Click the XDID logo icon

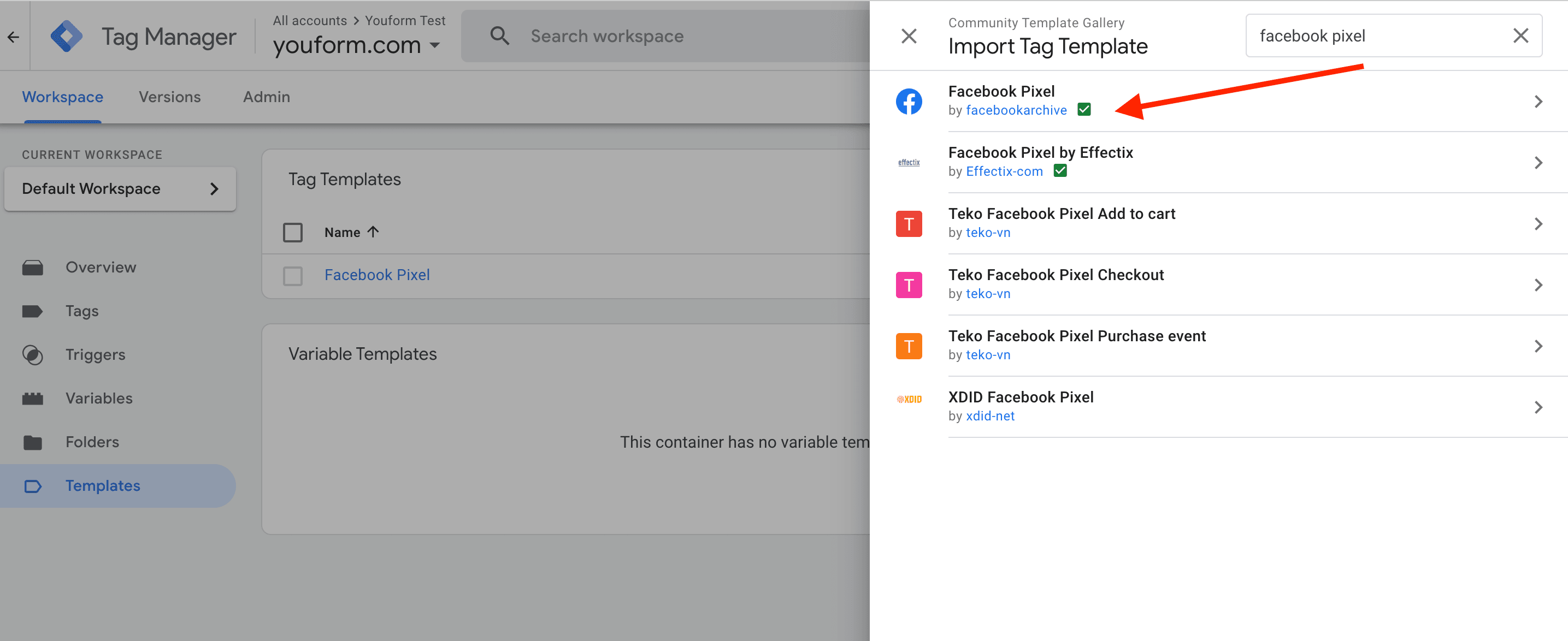[x=909, y=399]
